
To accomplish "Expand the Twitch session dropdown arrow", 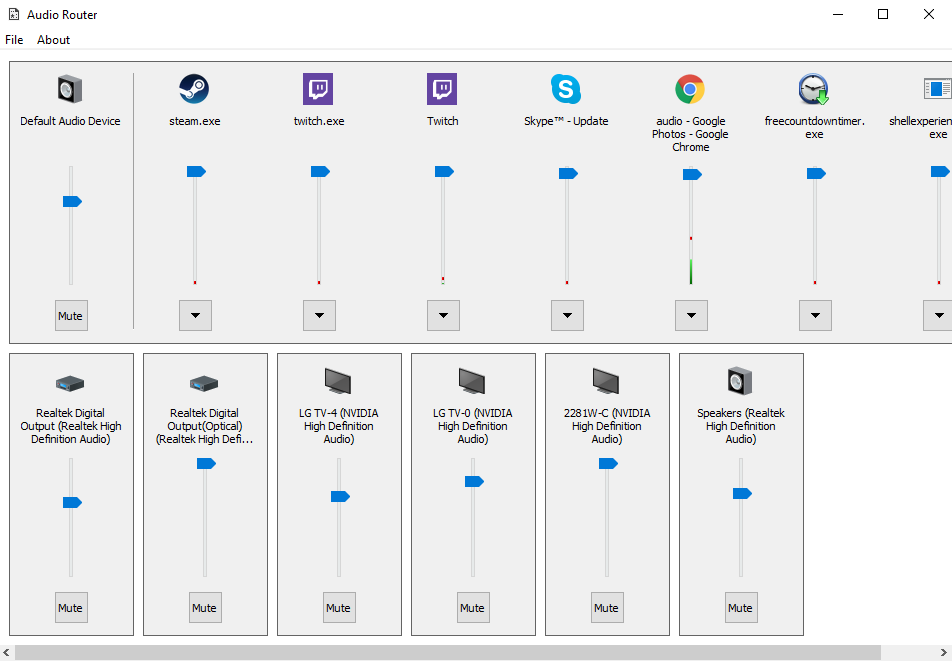I will (443, 316).
